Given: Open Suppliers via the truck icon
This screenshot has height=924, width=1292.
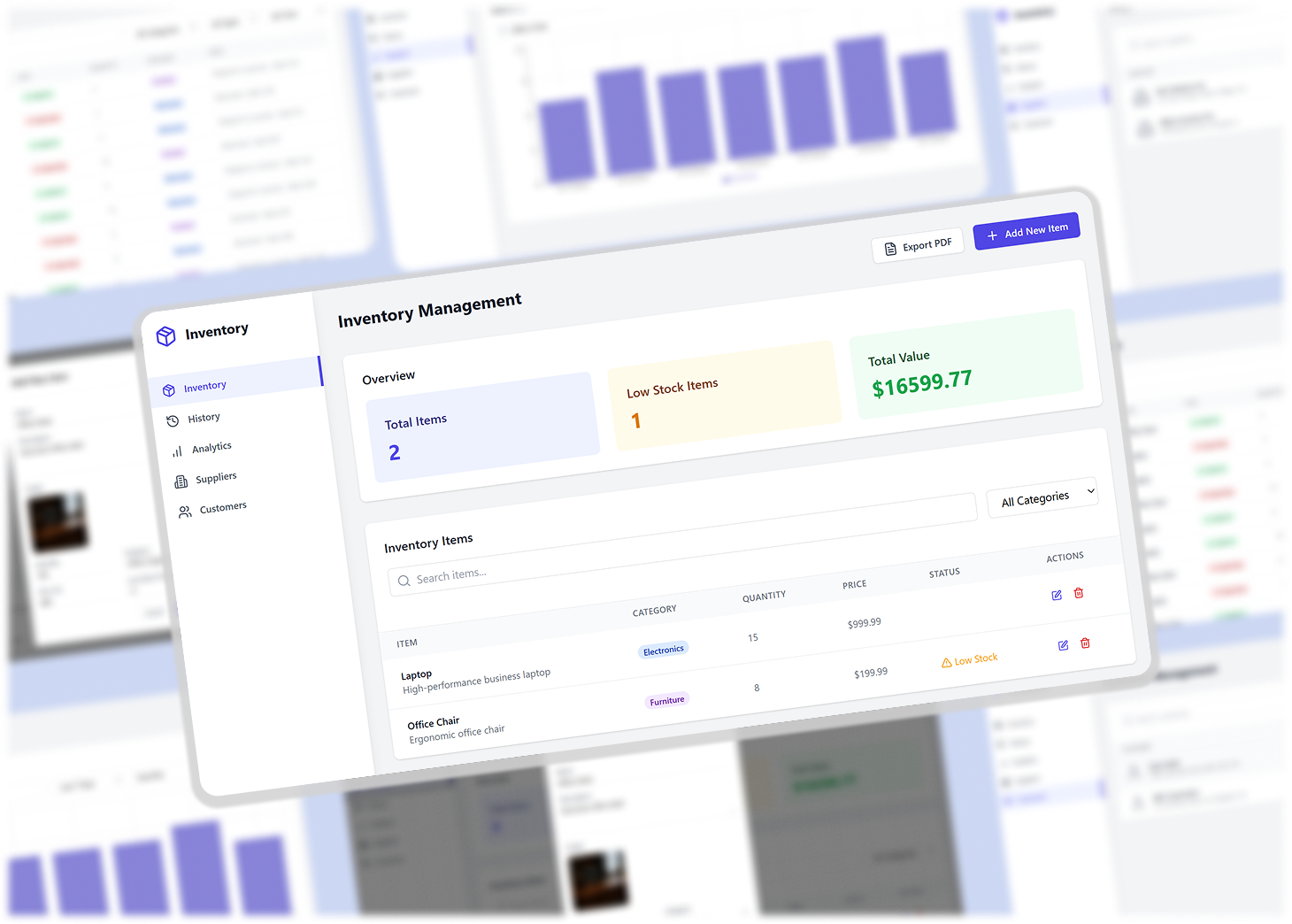Looking at the screenshot, I should pos(180,479).
